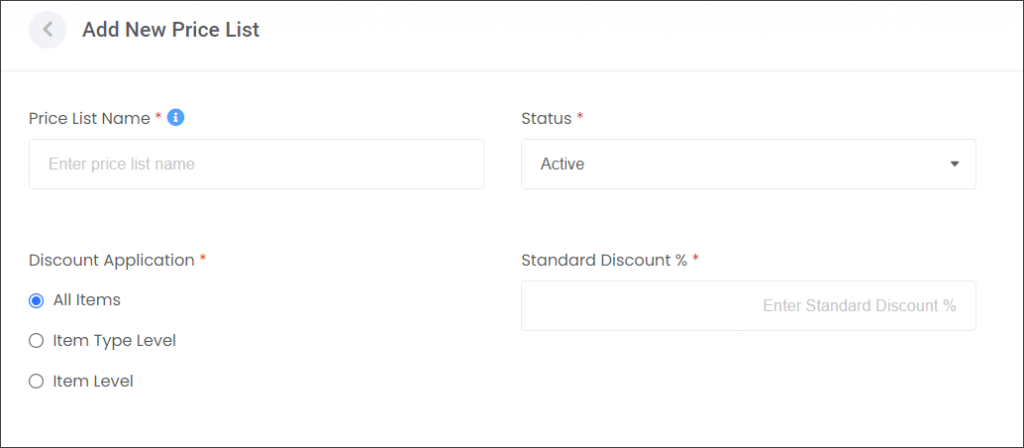Select the All Items radio circle
This screenshot has height=448, width=1024.
pos(37,300)
